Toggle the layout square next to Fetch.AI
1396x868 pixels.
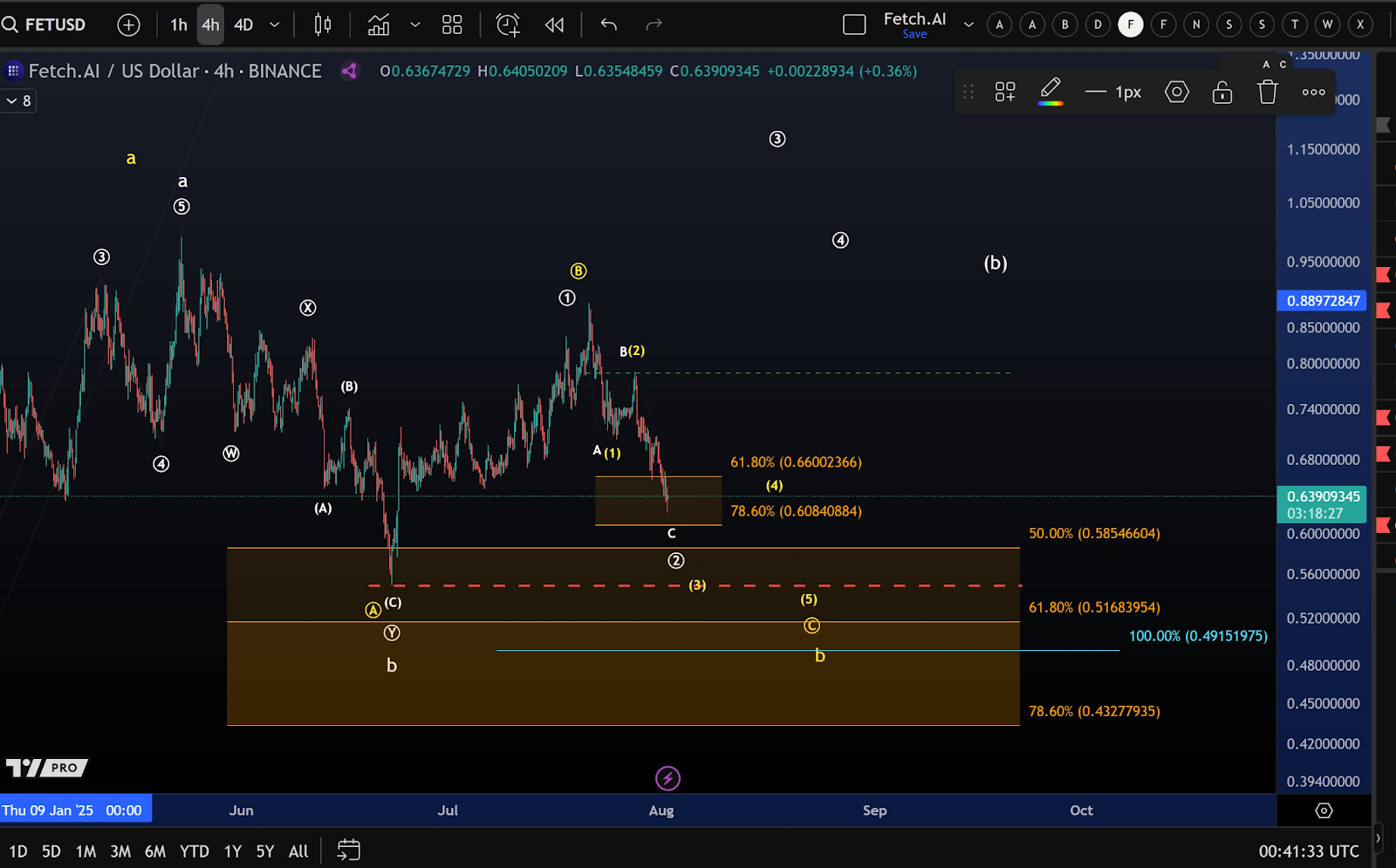tap(854, 24)
